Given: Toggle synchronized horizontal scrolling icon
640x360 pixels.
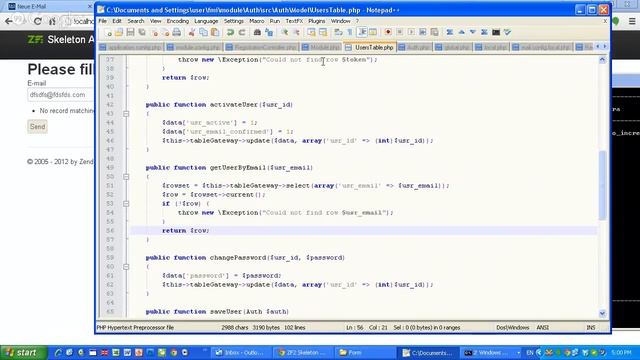Looking at the screenshot, I should [323, 32].
